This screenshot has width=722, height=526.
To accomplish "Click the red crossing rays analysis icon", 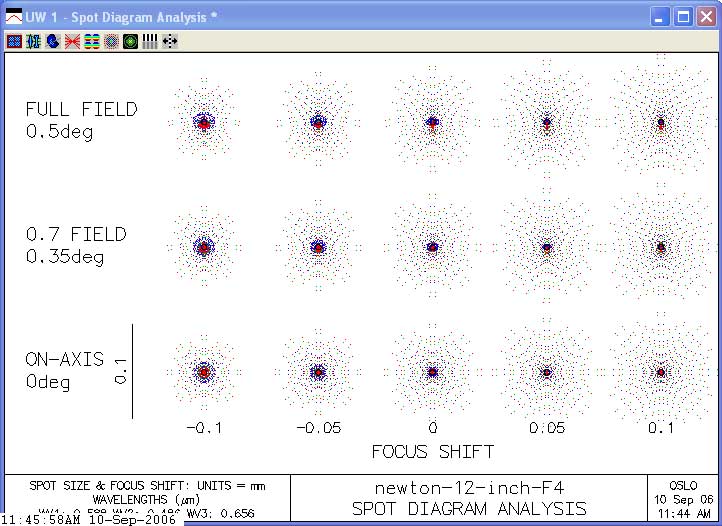I will 72,41.
